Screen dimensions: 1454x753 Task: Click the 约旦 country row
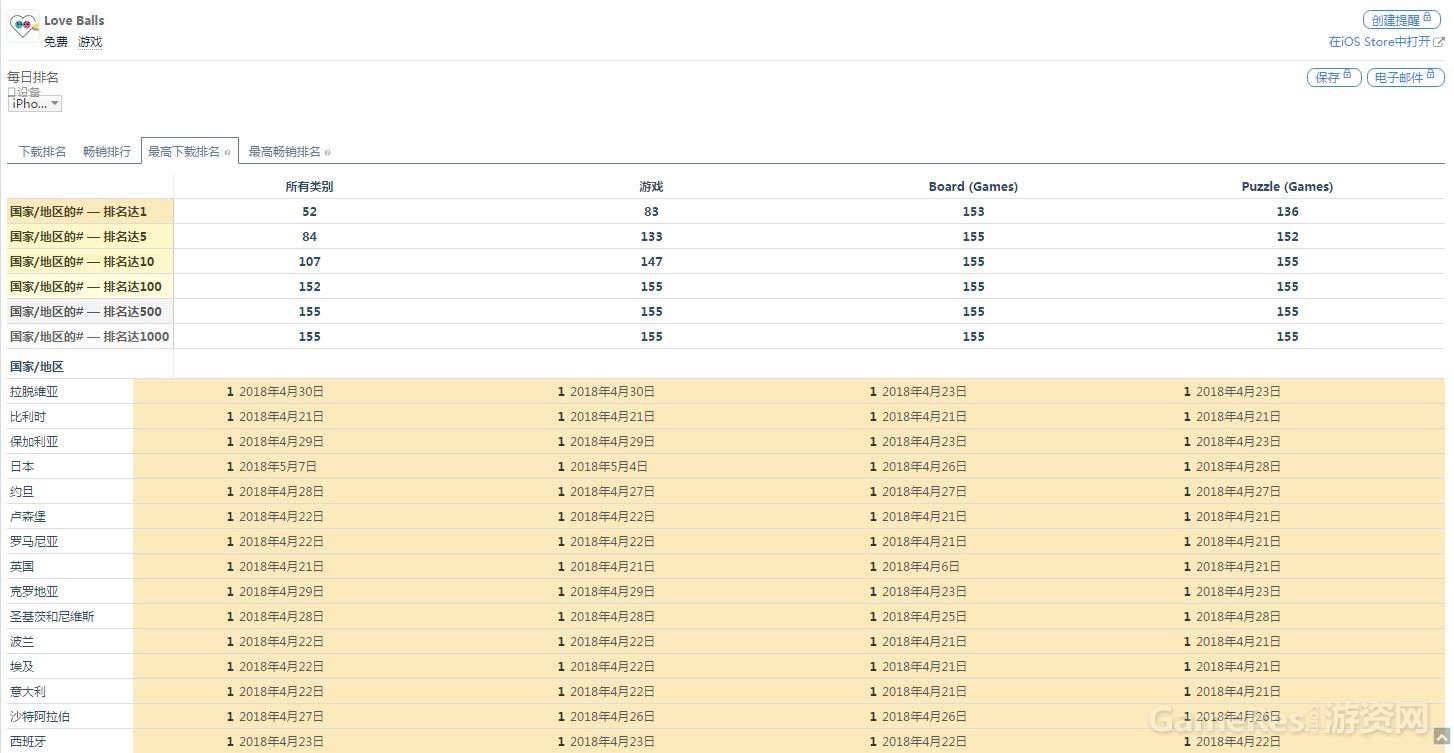pyautogui.click(x=726, y=492)
